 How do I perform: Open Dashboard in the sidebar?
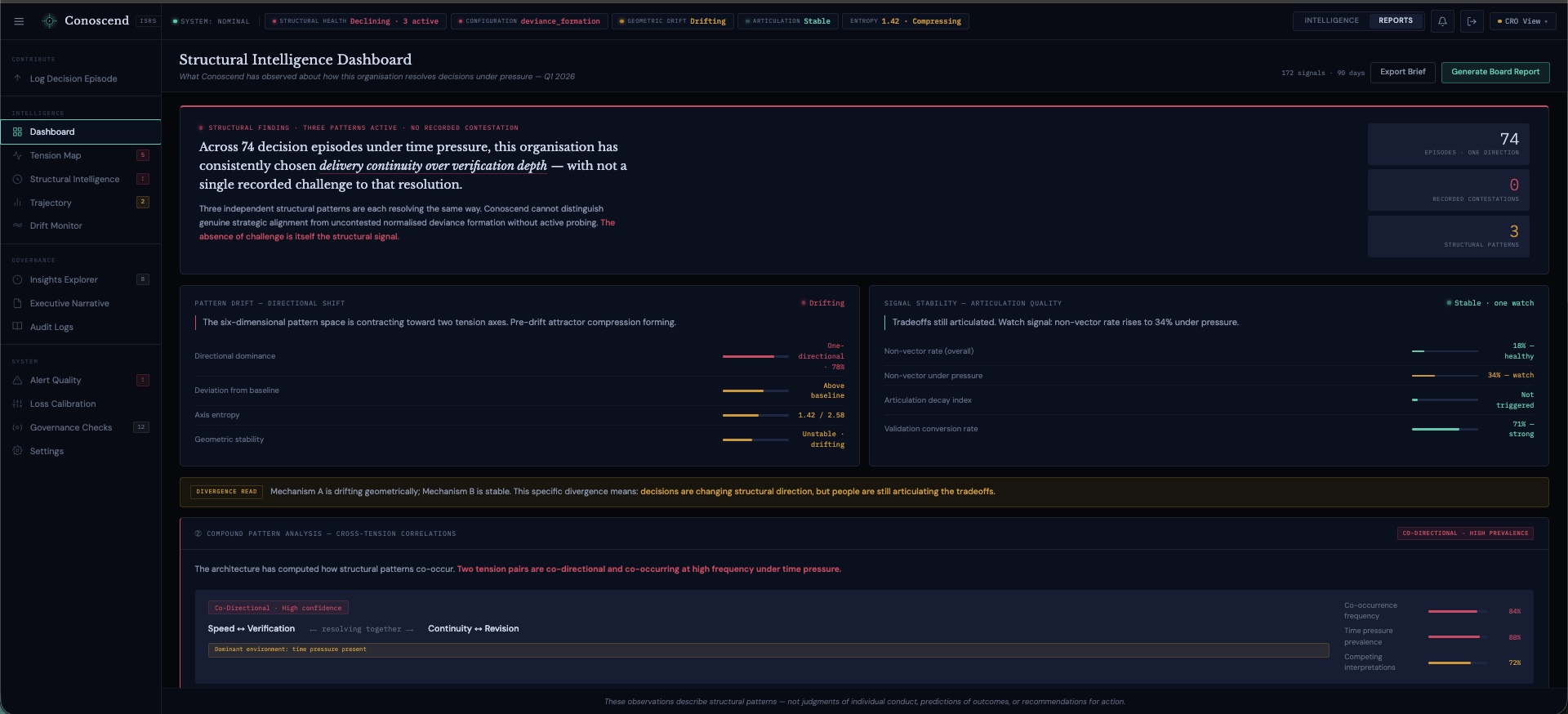coord(81,132)
